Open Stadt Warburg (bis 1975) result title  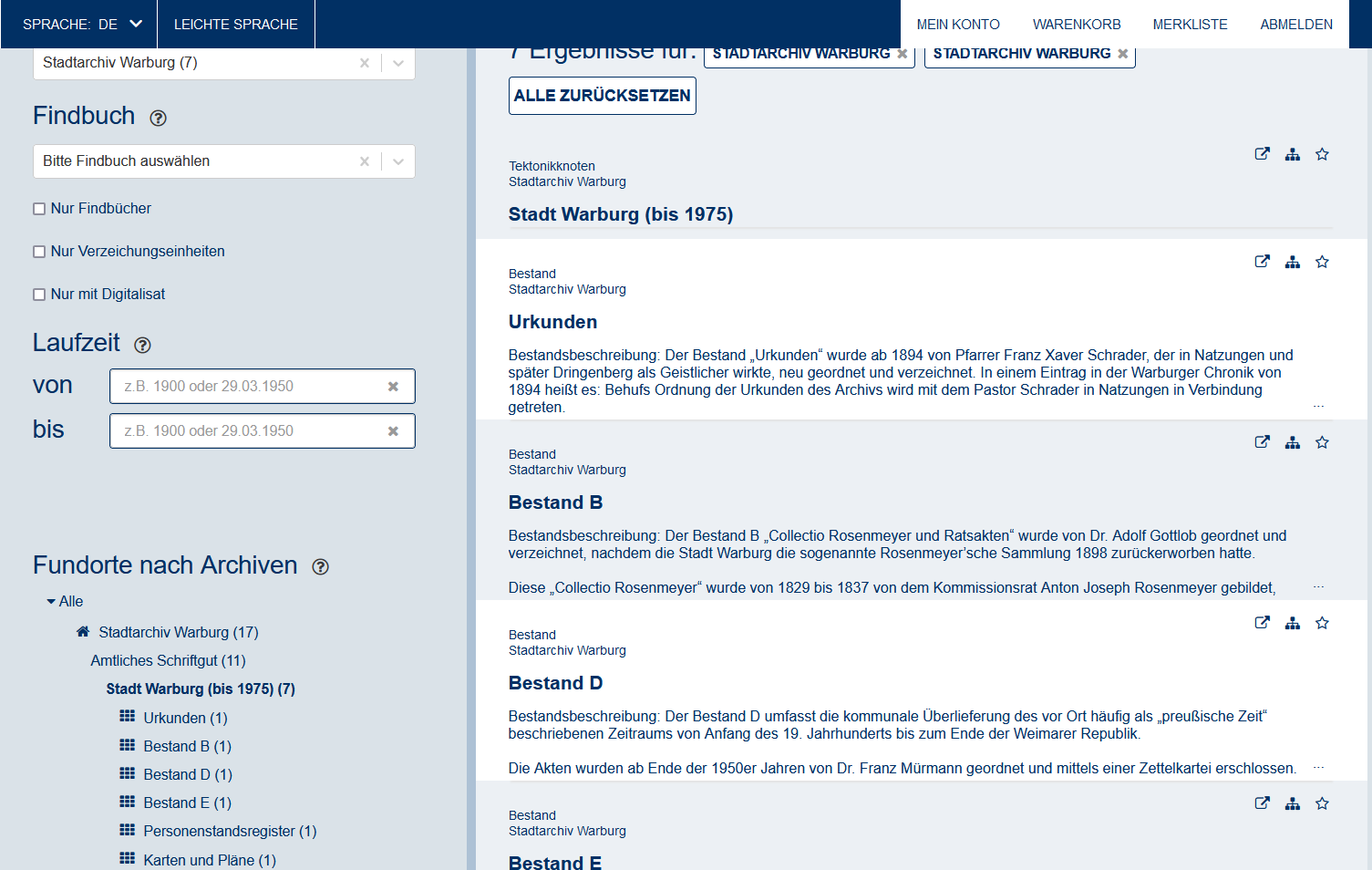click(621, 214)
